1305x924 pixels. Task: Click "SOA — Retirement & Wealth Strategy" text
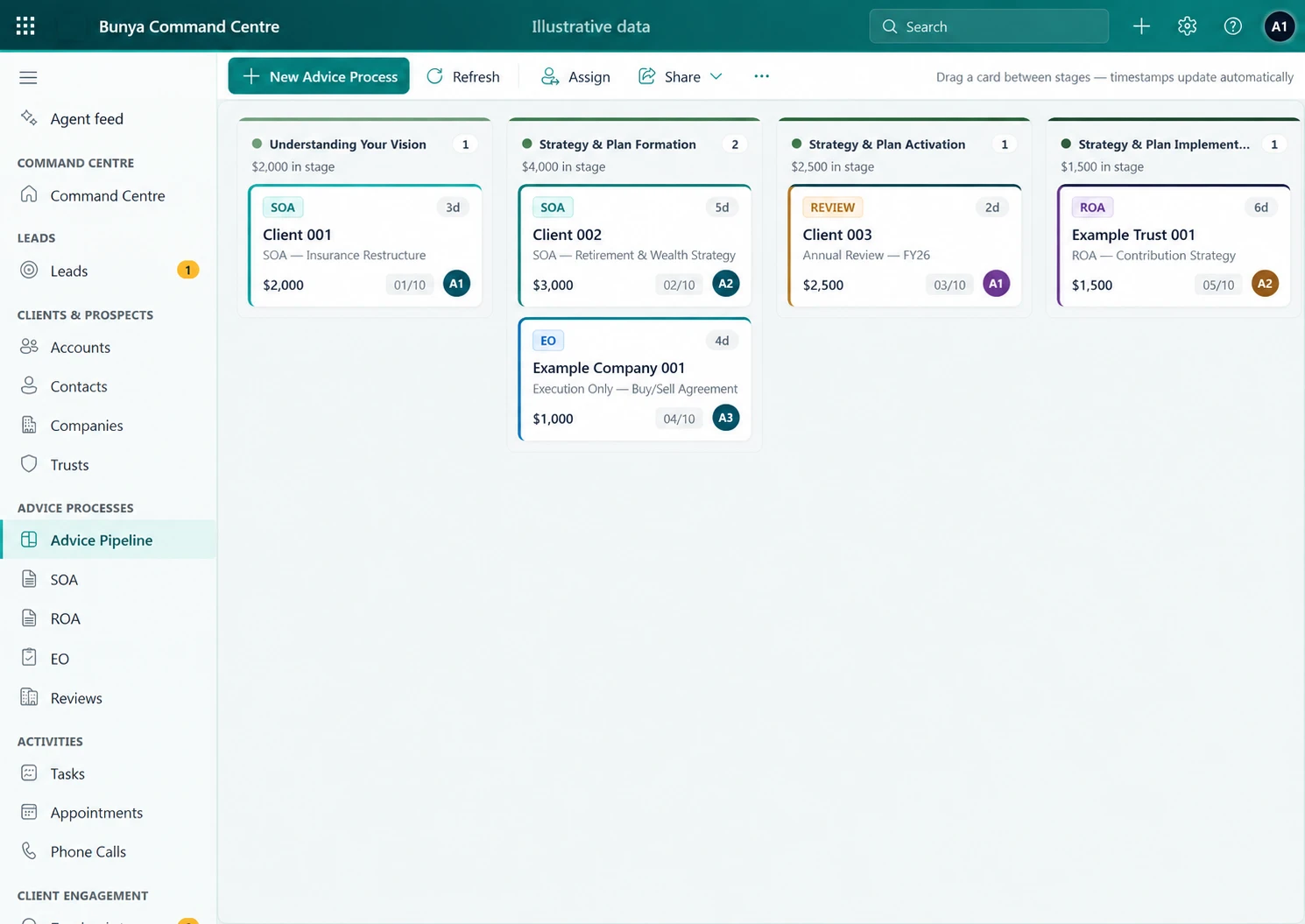point(634,255)
